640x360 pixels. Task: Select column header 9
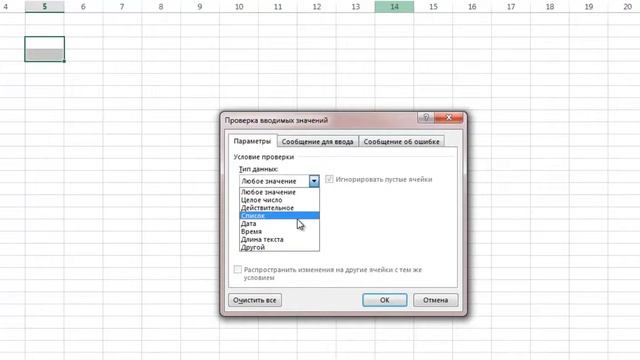click(200, 7)
